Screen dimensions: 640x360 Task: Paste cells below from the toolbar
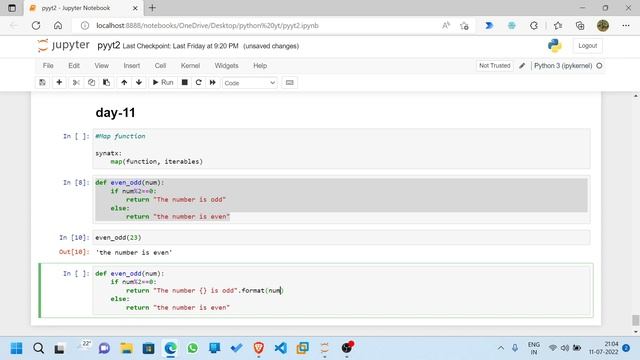[x=107, y=82]
